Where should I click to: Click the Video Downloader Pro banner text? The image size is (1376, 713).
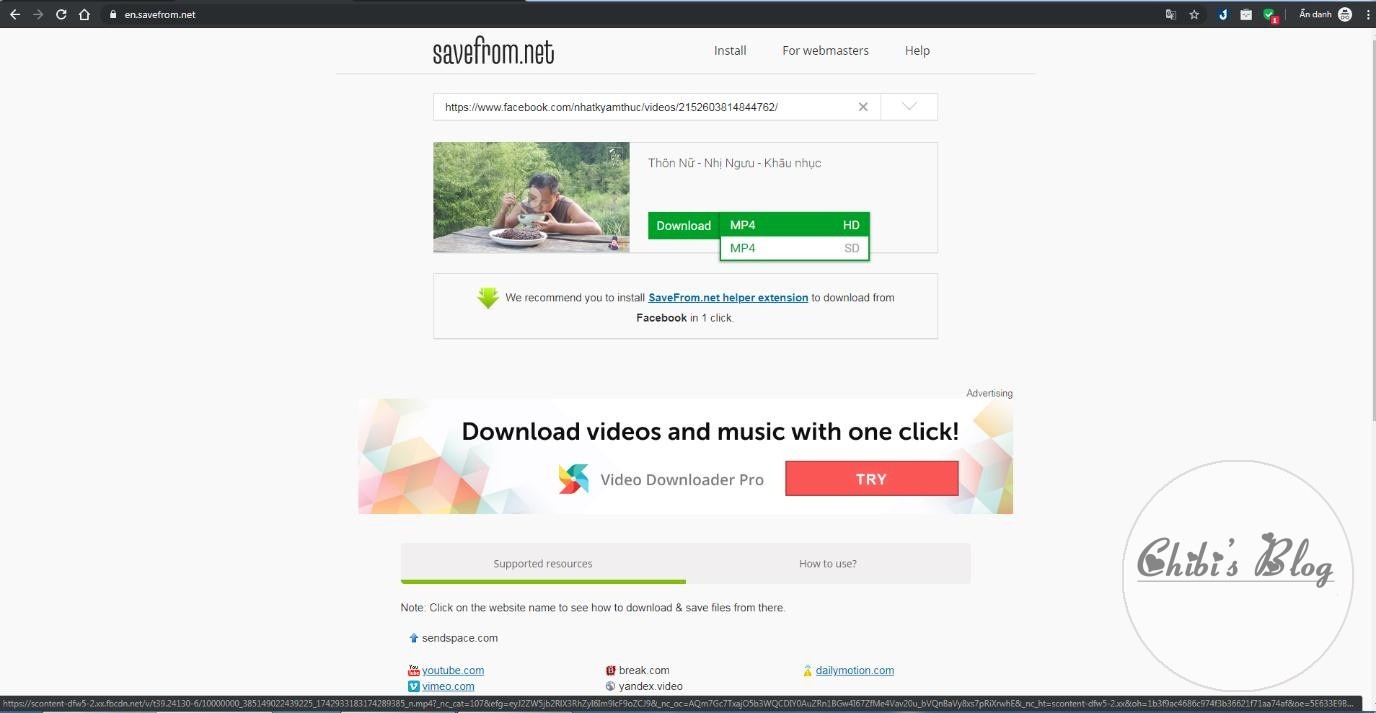pos(682,480)
